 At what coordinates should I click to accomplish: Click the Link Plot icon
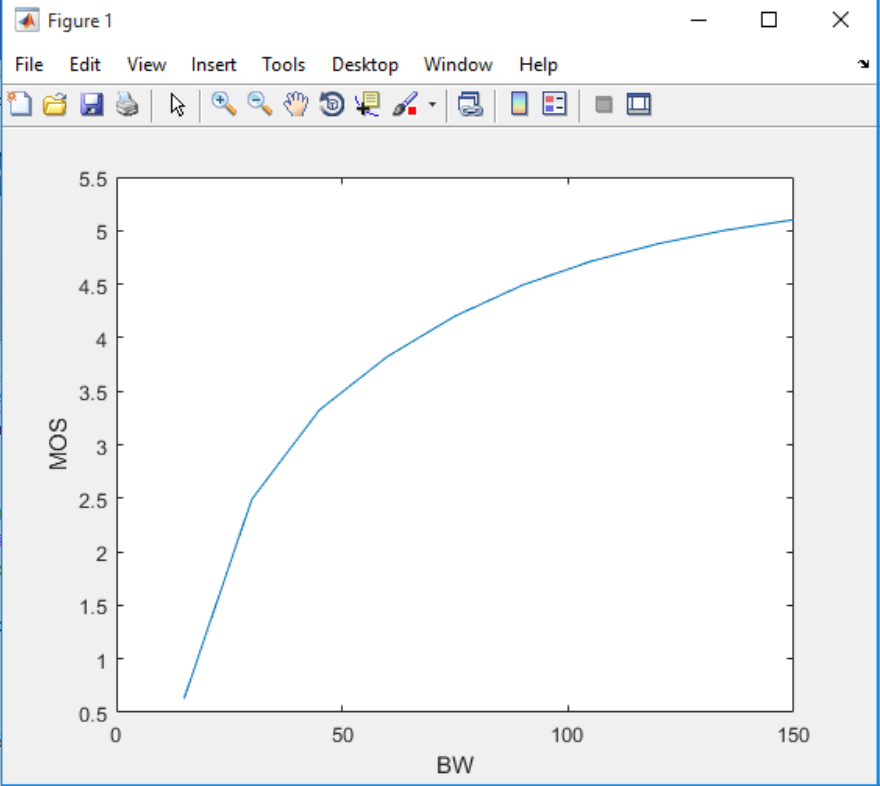(470, 104)
